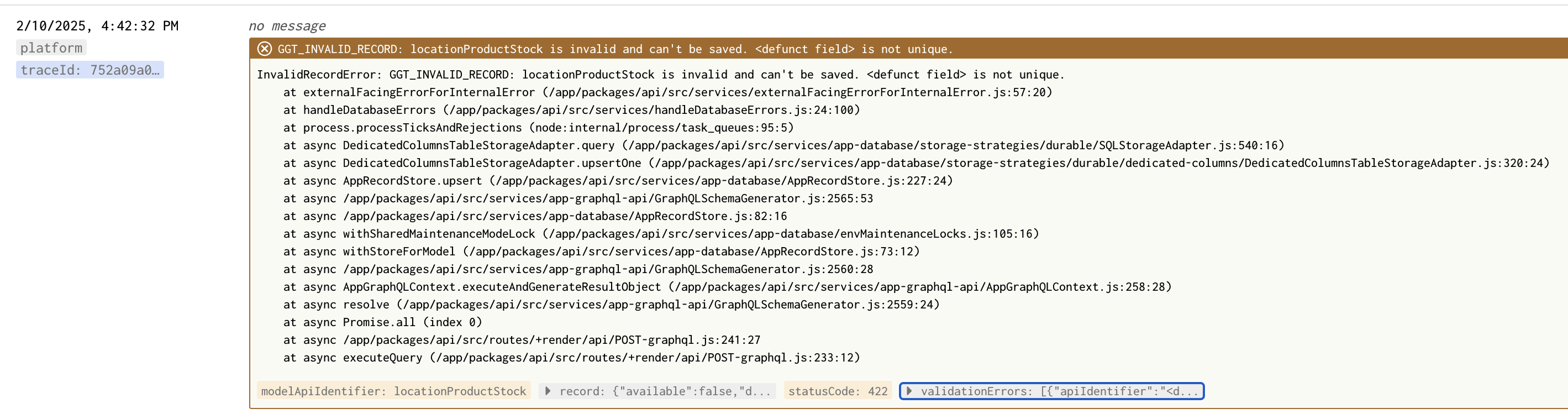1568x419 pixels.
Task: Click the timestamp 2/10/2025, 4:42:32 PM
Action: click(x=97, y=25)
